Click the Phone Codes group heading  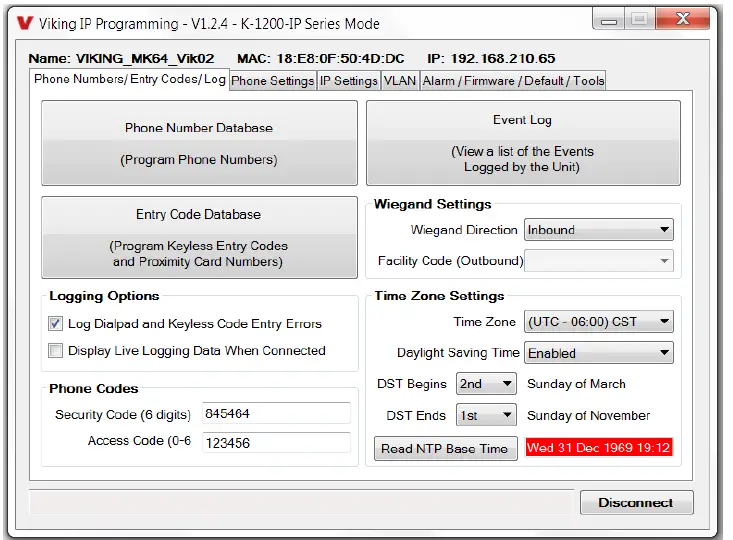point(93,389)
